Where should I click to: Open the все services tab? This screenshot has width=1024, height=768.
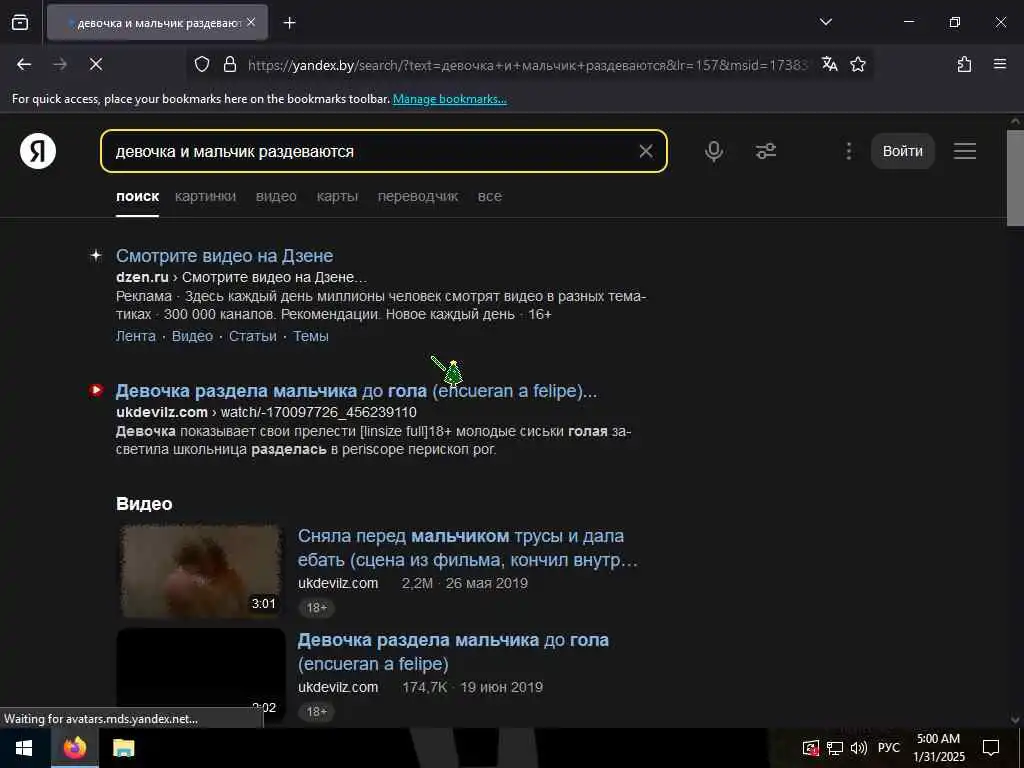[x=490, y=197]
